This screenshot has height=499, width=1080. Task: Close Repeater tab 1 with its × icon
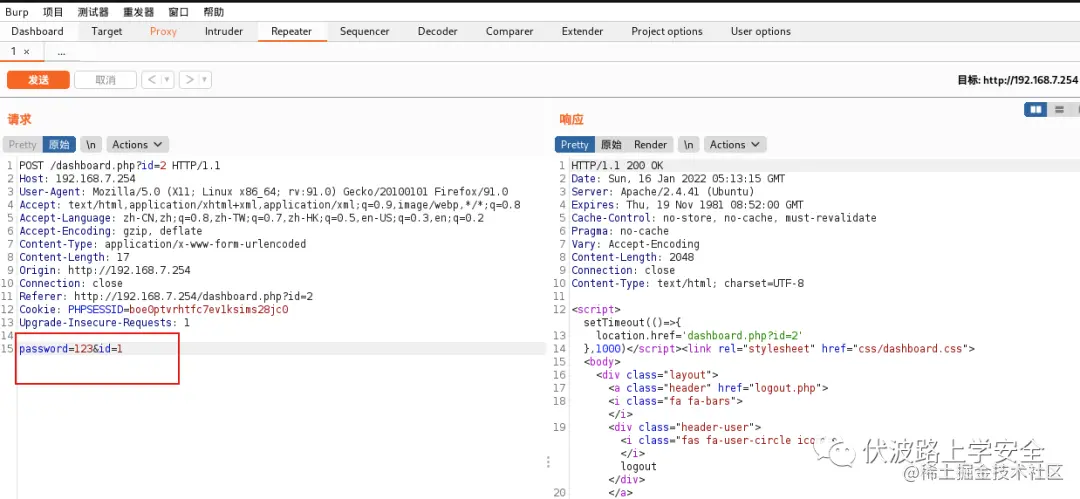[x=26, y=52]
